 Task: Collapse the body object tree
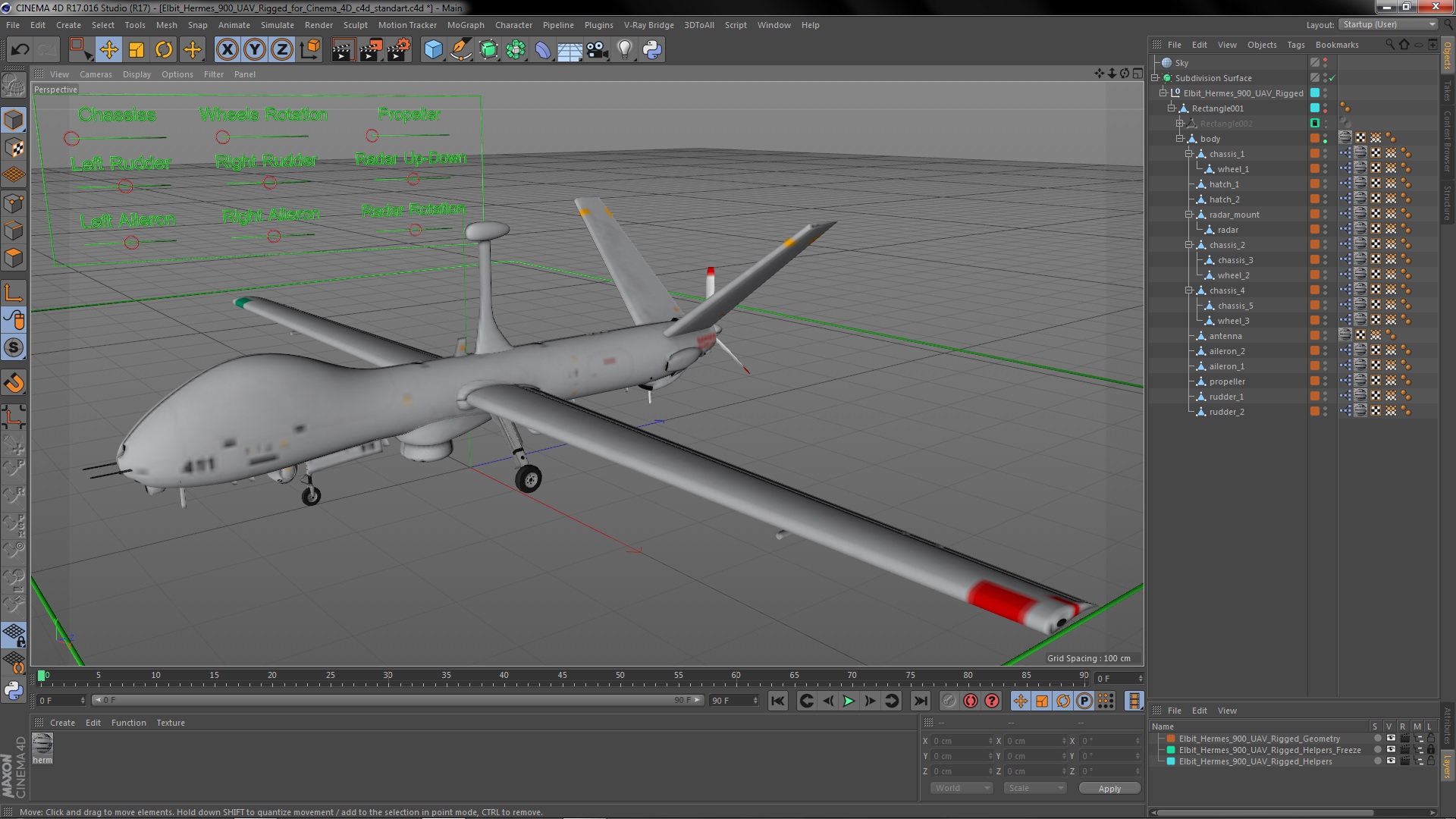(x=1181, y=139)
